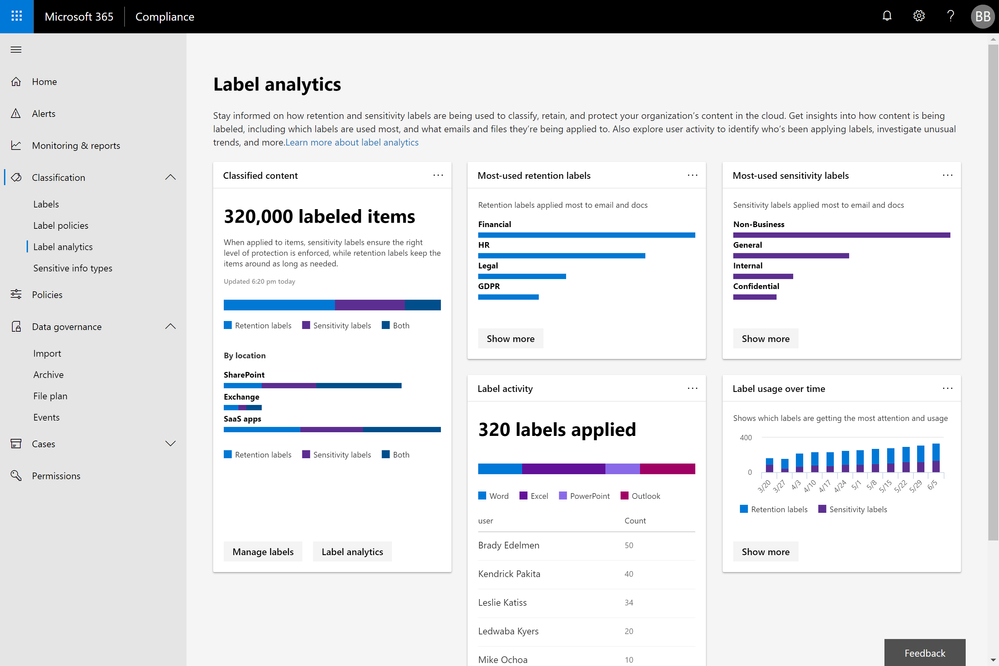The image size is (999, 666).
Task: Show more retention labels
Action: (x=510, y=338)
